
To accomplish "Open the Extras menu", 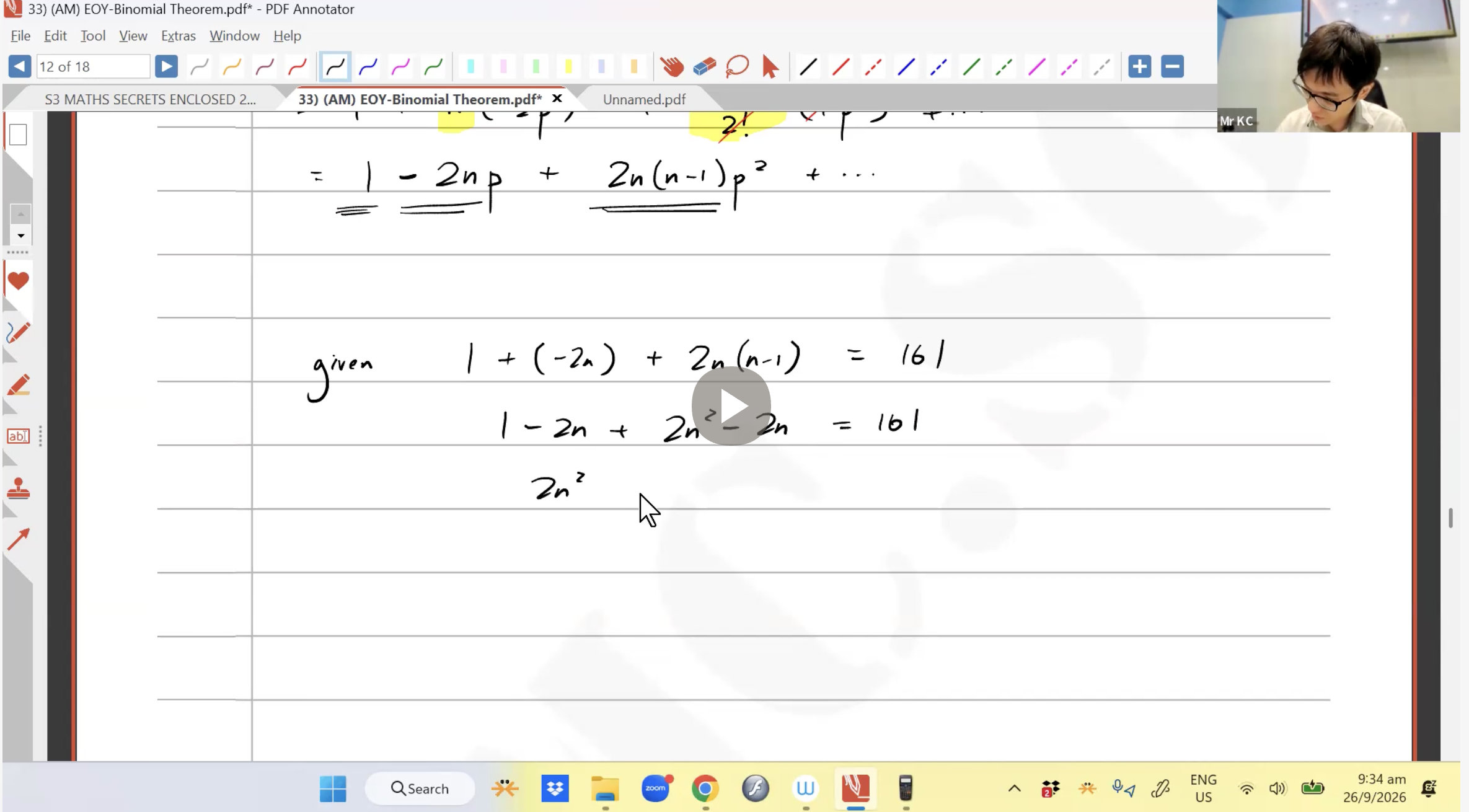I will (x=179, y=36).
